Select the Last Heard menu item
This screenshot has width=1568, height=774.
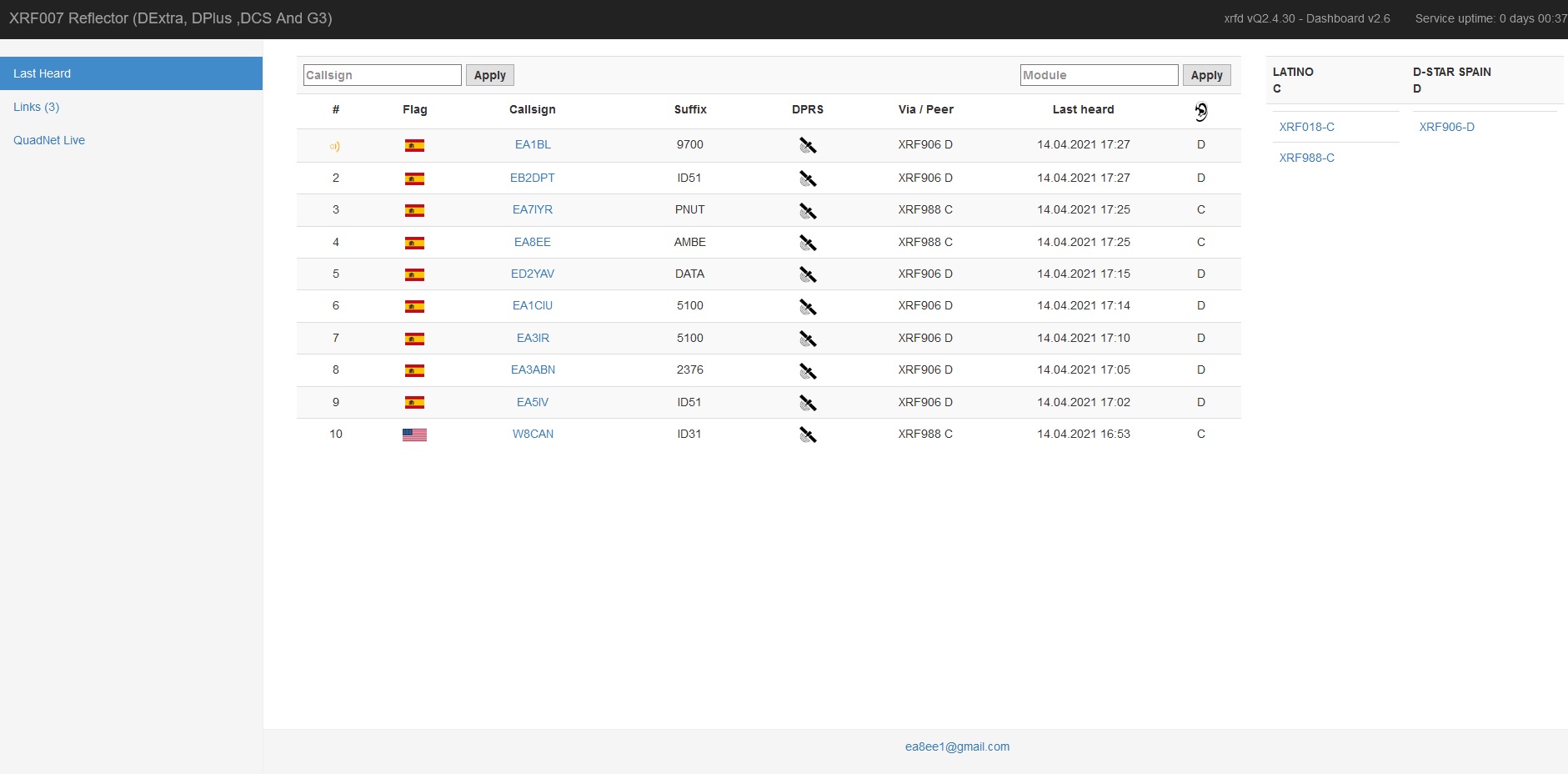pos(131,73)
